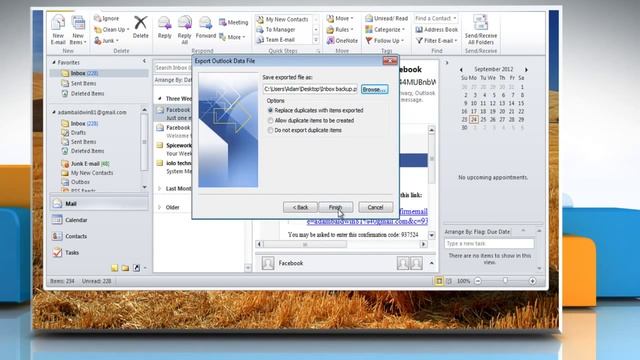Image resolution: width=640 pixels, height=360 pixels.
Task: Toggle Unread/Read status
Action: coord(387,18)
